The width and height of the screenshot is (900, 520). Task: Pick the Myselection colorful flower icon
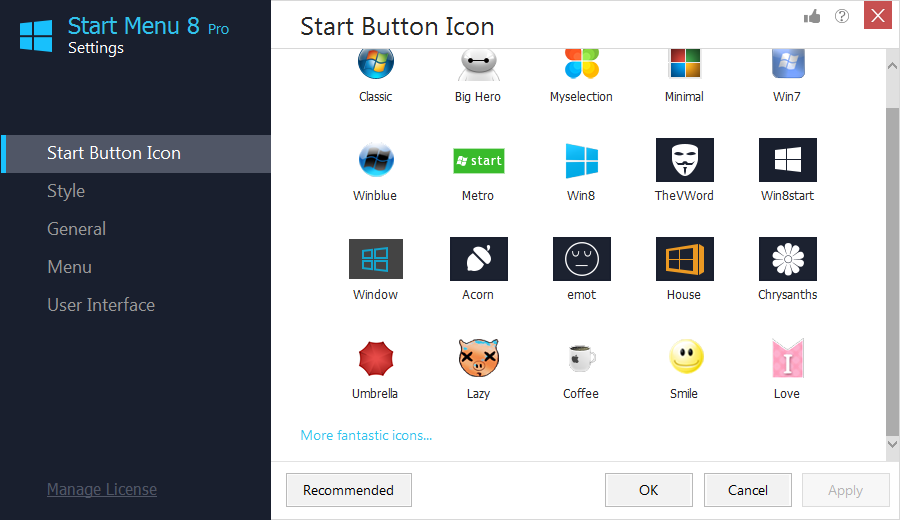click(x=581, y=64)
